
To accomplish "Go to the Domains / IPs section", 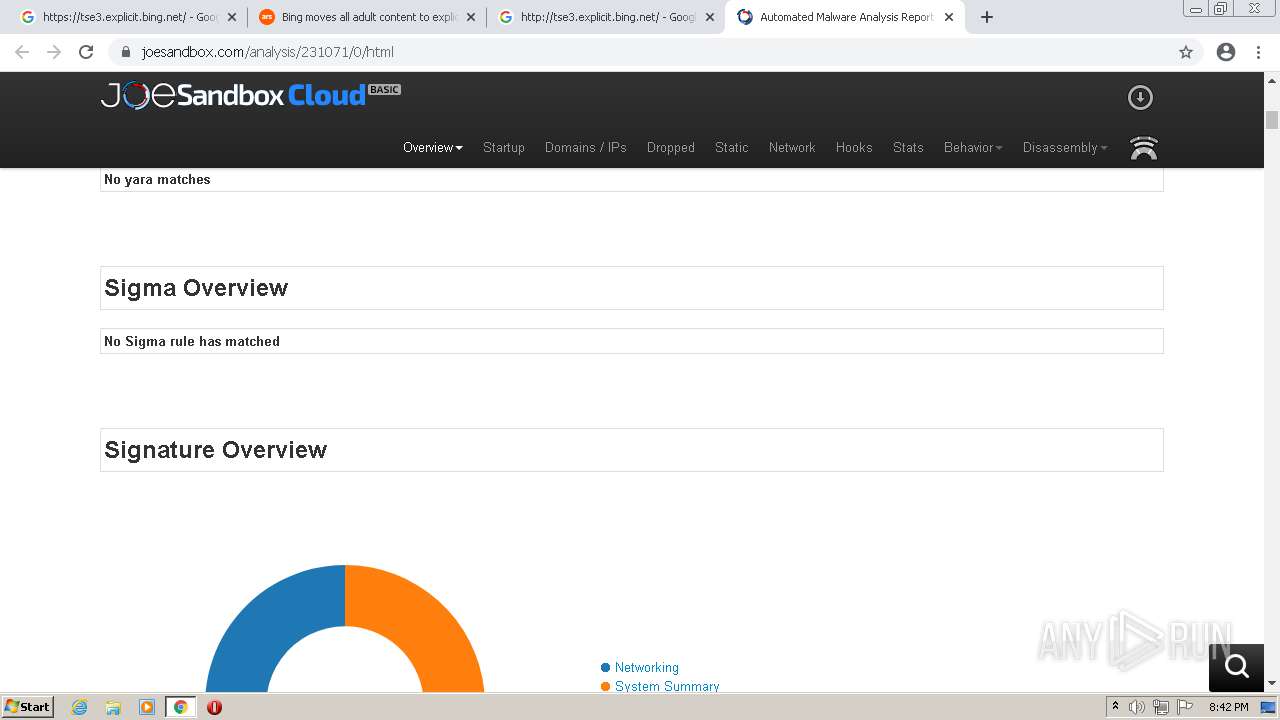I will [x=586, y=147].
